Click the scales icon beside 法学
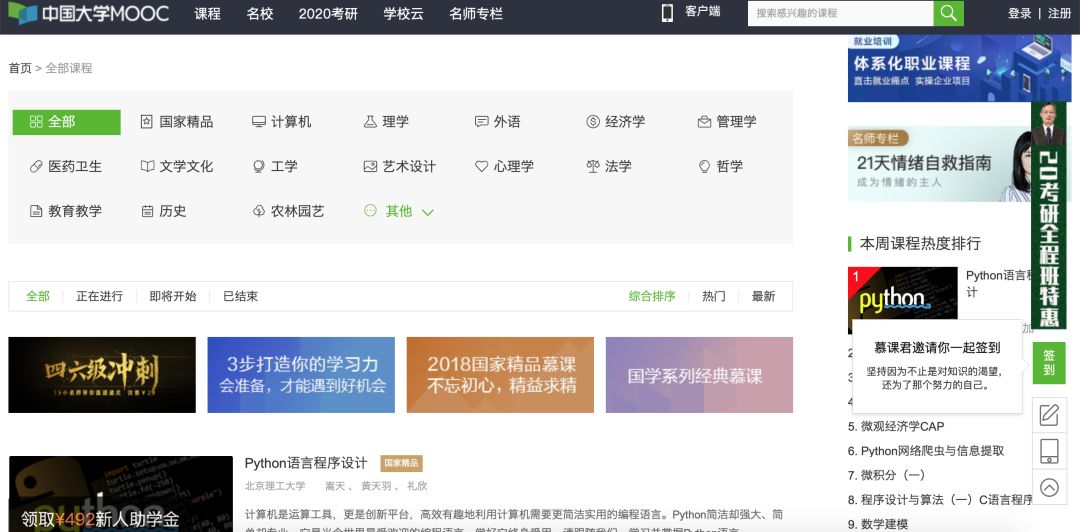The width and height of the screenshot is (1080, 532). click(593, 166)
